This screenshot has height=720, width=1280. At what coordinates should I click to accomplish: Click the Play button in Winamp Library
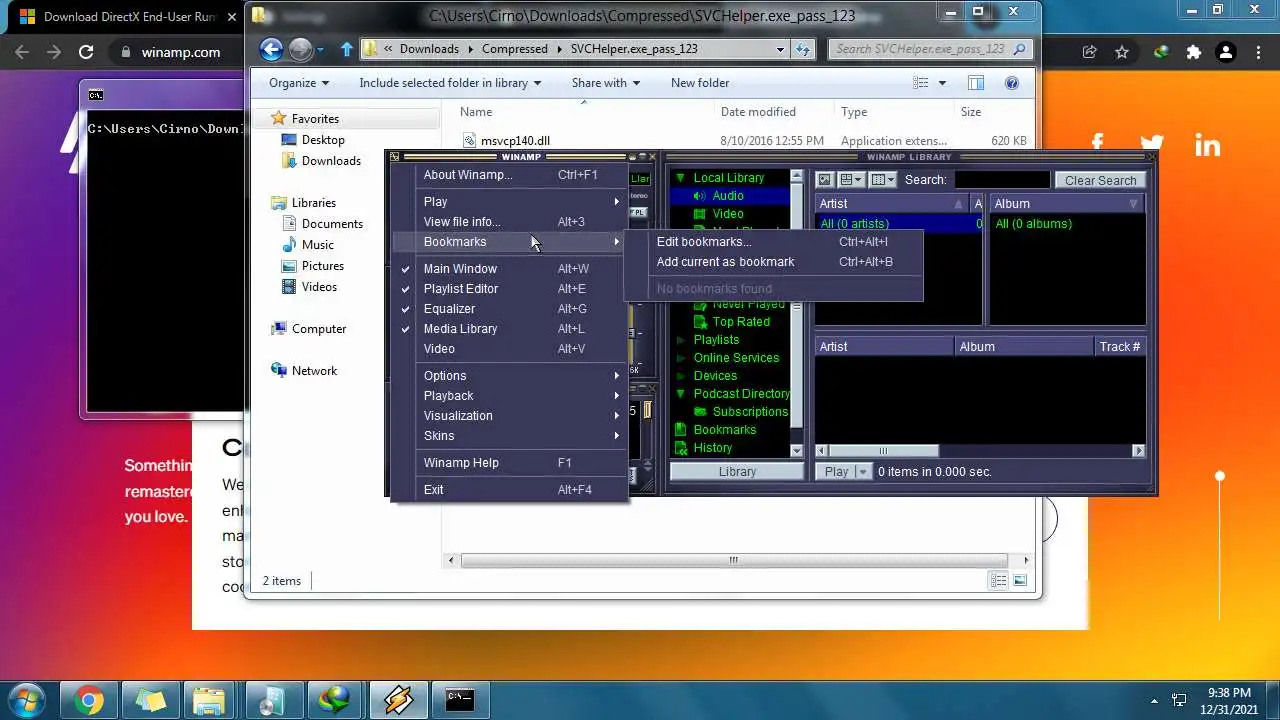[x=836, y=472]
